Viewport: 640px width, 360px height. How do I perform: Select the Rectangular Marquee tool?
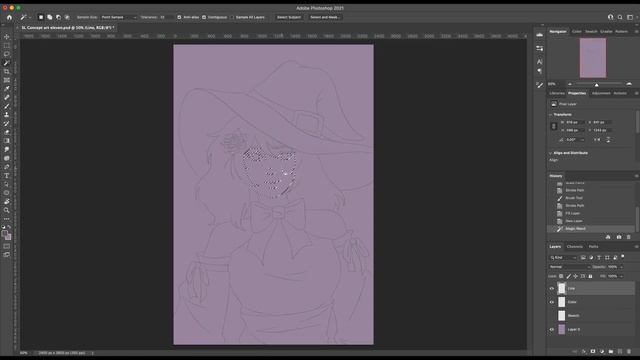pyautogui.click(x=7, y=45)
